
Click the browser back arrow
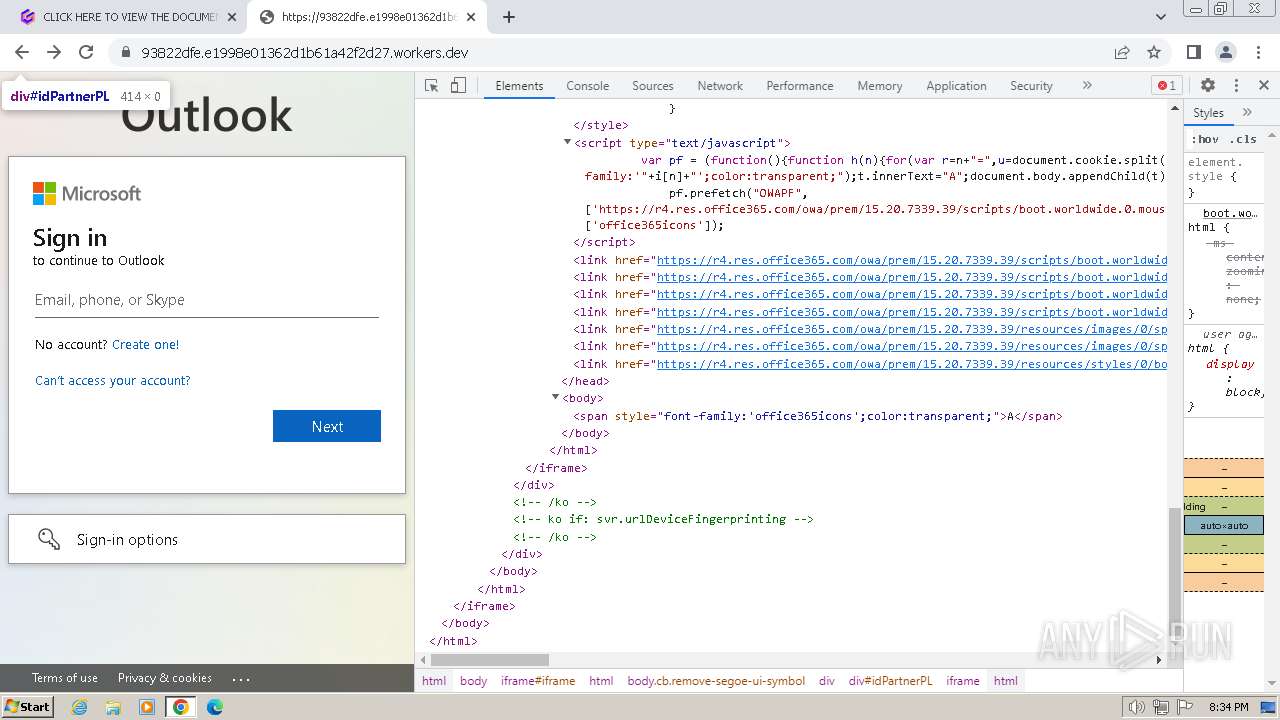(x=22, y=52)
